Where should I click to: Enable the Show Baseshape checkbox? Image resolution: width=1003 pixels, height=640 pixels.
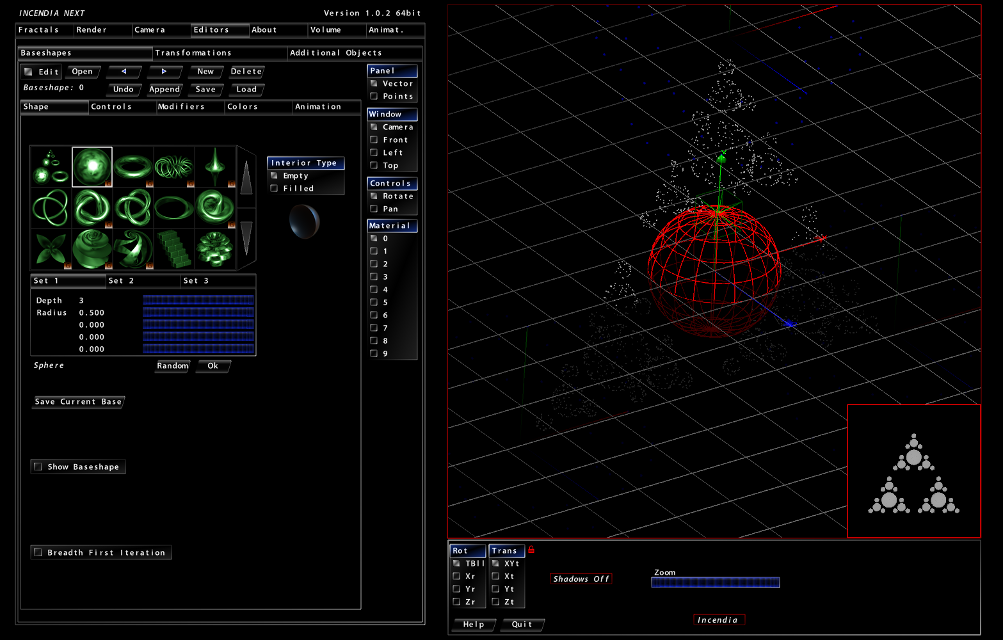pyautogui.click(x=38, y=467)
